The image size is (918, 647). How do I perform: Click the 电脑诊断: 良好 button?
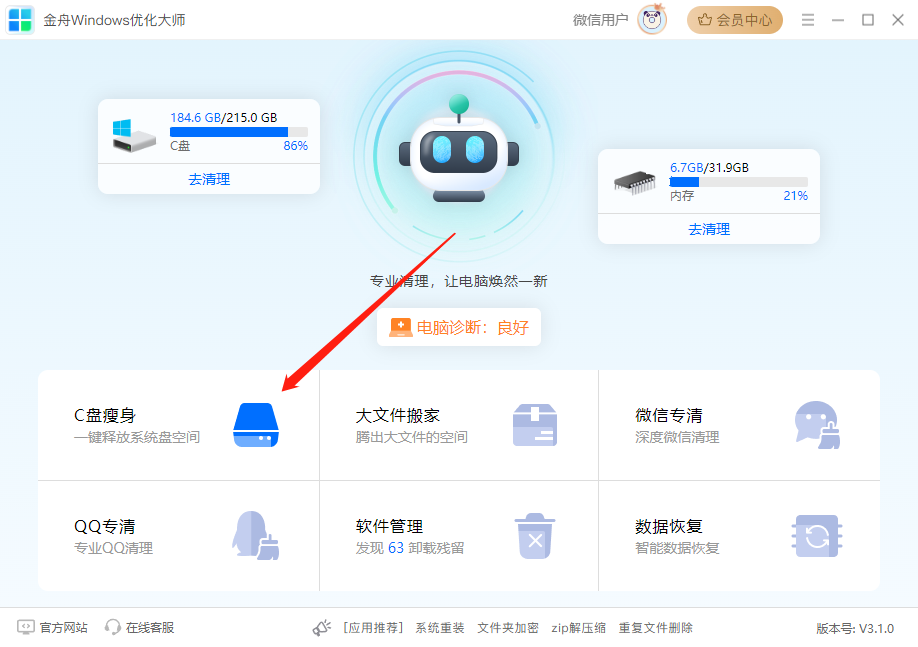click(459, 327)
